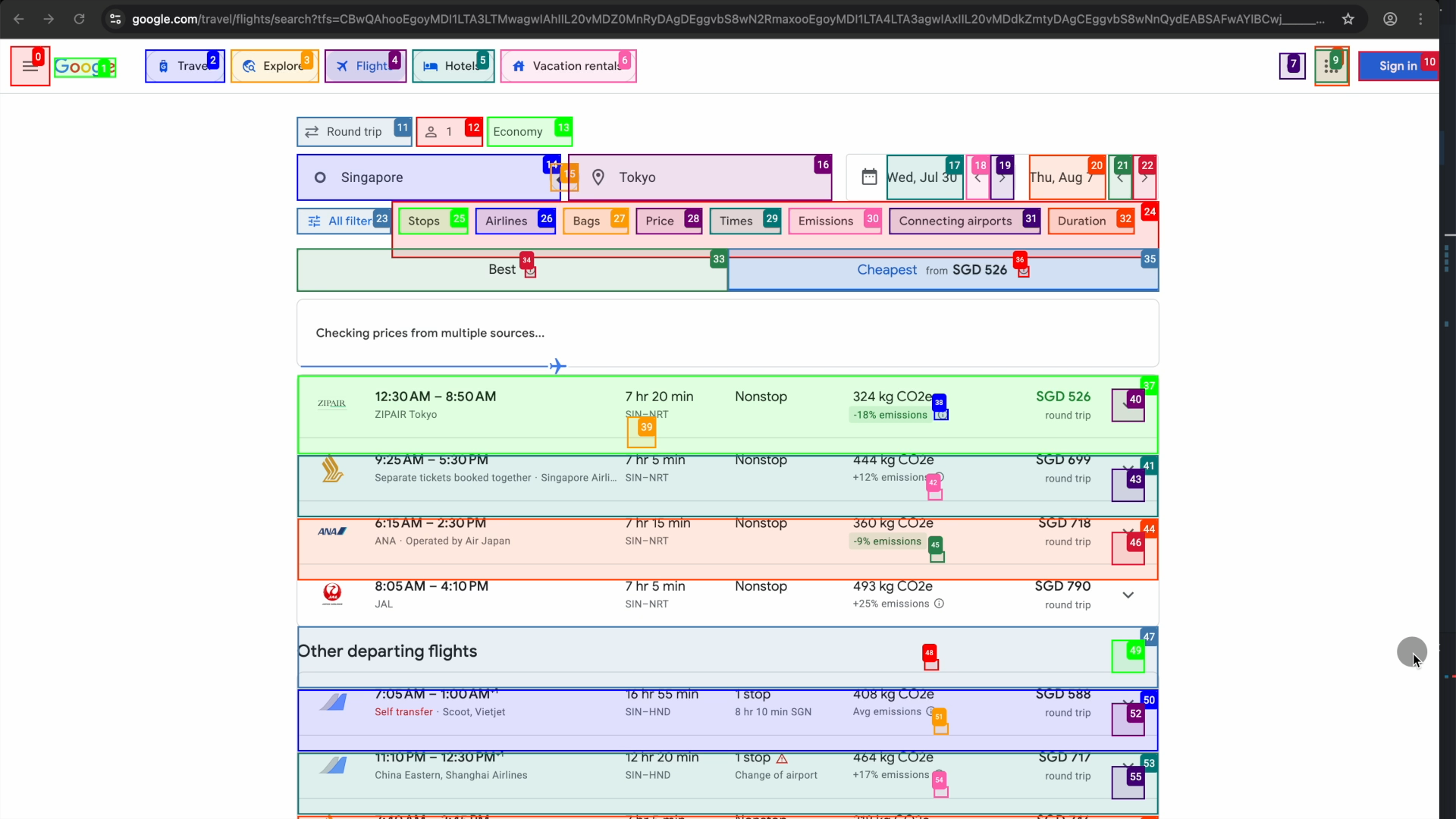Open the Airlines filter
This screenshot has height=819, width=1456.
tap(516, 221)
